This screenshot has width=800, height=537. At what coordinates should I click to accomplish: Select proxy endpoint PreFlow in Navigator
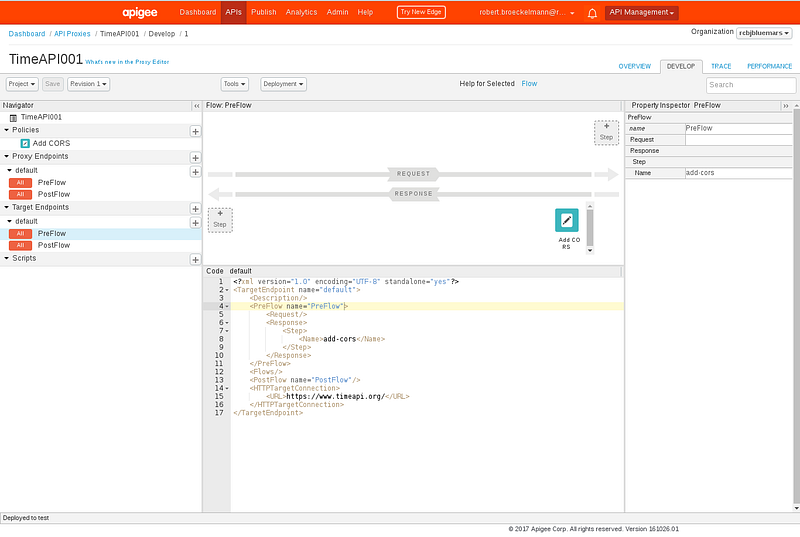click(52, 183)
